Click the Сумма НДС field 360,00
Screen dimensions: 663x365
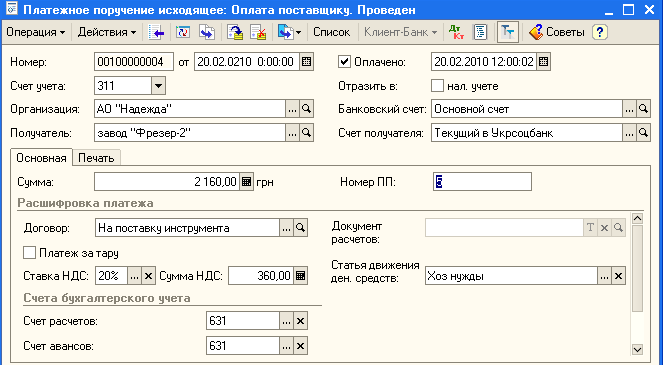click(x=261, y=276)
